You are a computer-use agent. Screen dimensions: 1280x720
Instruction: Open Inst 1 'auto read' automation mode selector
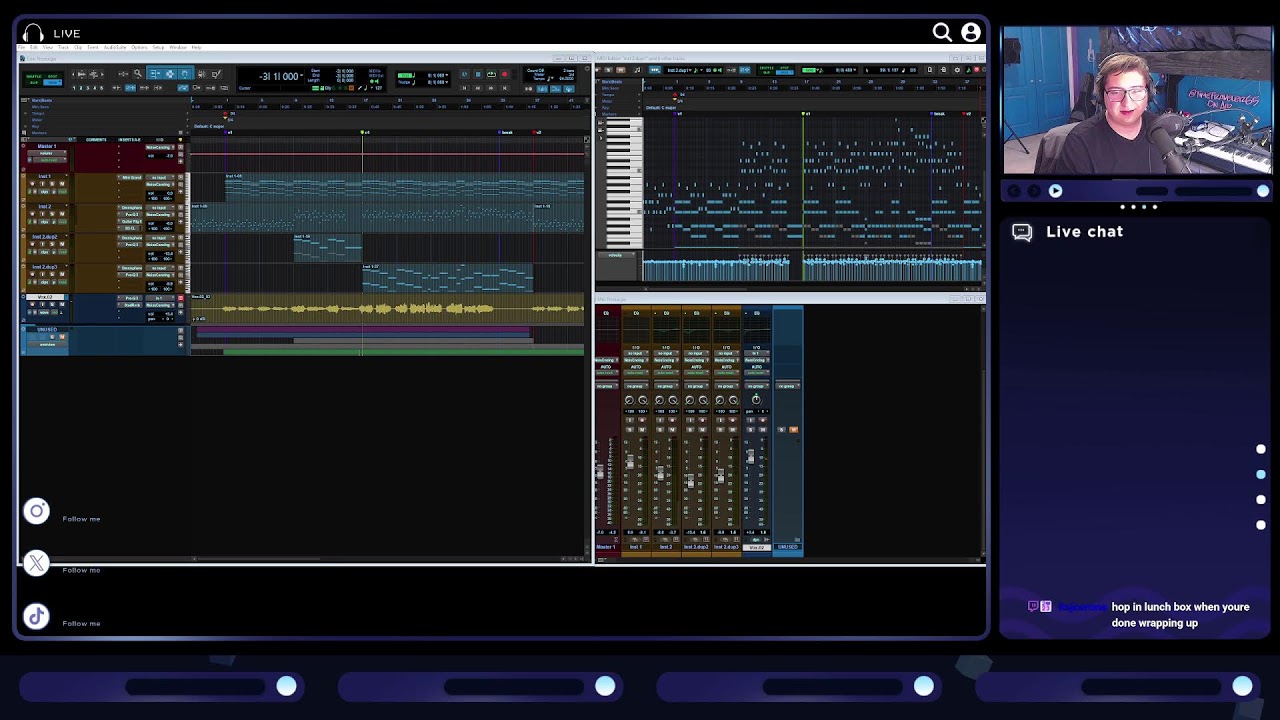pyautogui.click(x=636, y=373)
